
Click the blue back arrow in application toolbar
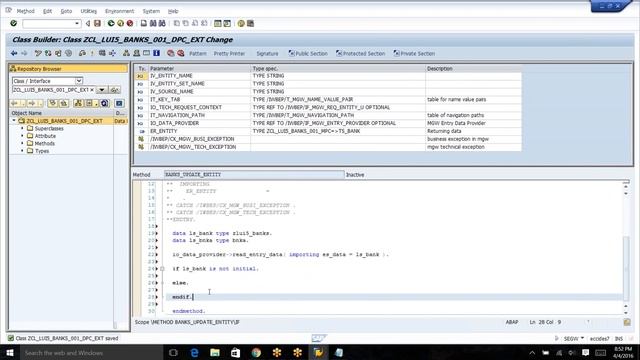tap(14, 53)
